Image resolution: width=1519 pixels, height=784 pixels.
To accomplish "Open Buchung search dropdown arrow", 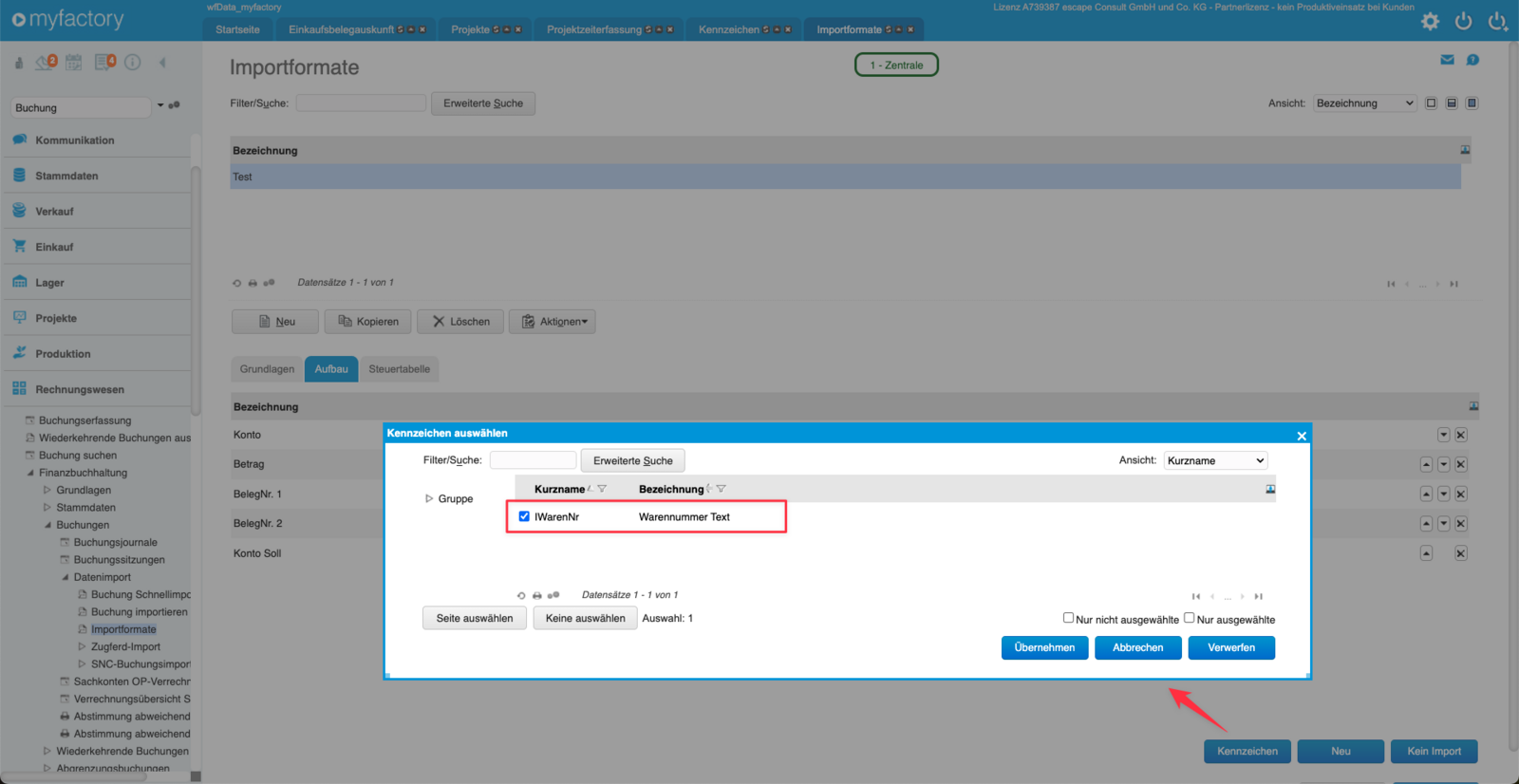I will [160, 105].
